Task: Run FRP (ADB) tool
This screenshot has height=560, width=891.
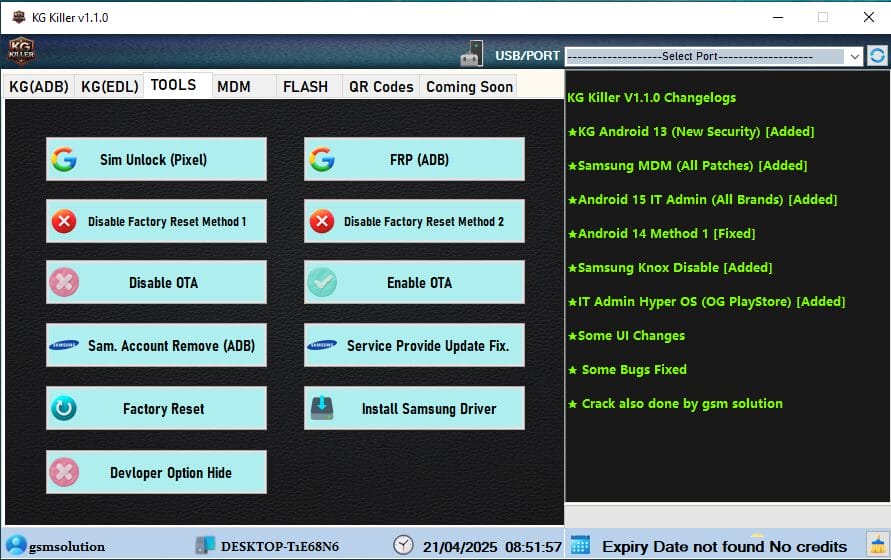Action: tap(414, 159)
